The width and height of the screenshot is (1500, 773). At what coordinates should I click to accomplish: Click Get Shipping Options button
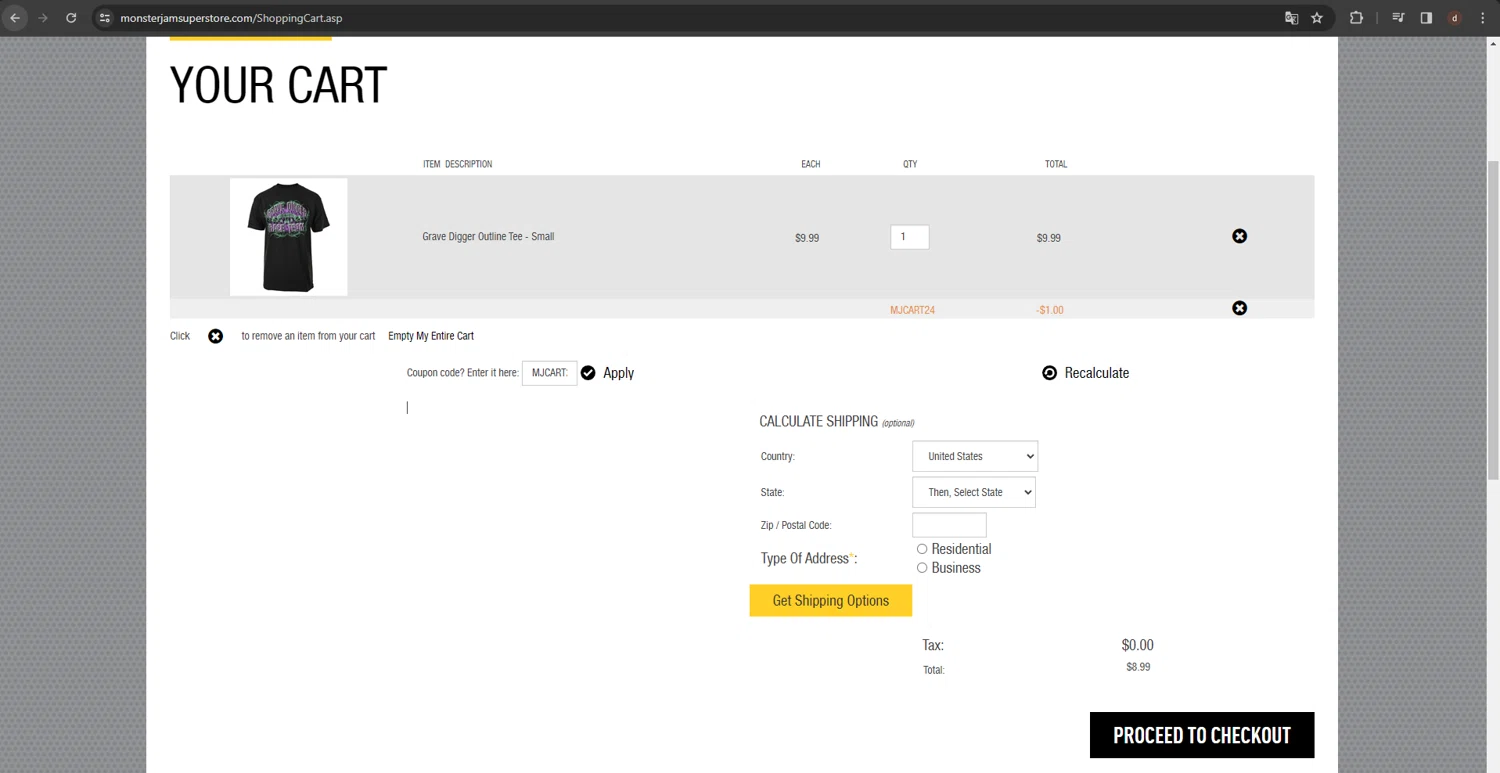831,601
